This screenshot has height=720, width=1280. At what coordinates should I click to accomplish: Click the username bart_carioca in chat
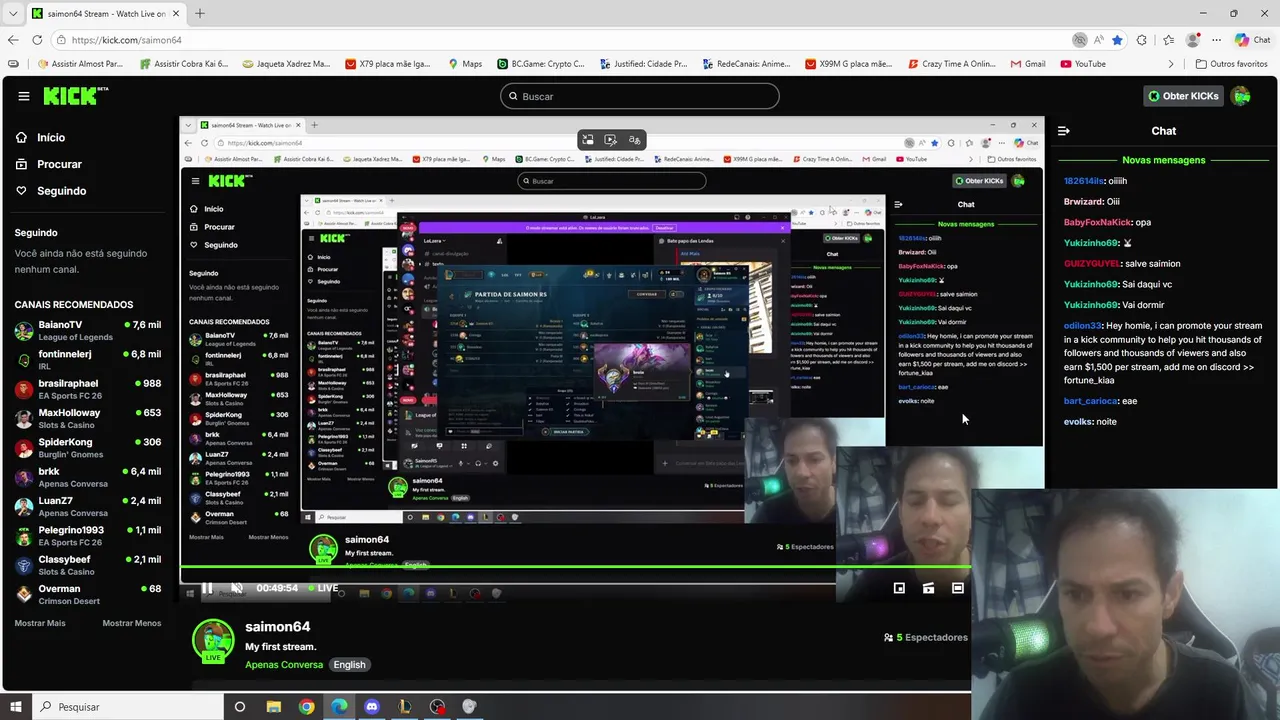pos(1091,401)
